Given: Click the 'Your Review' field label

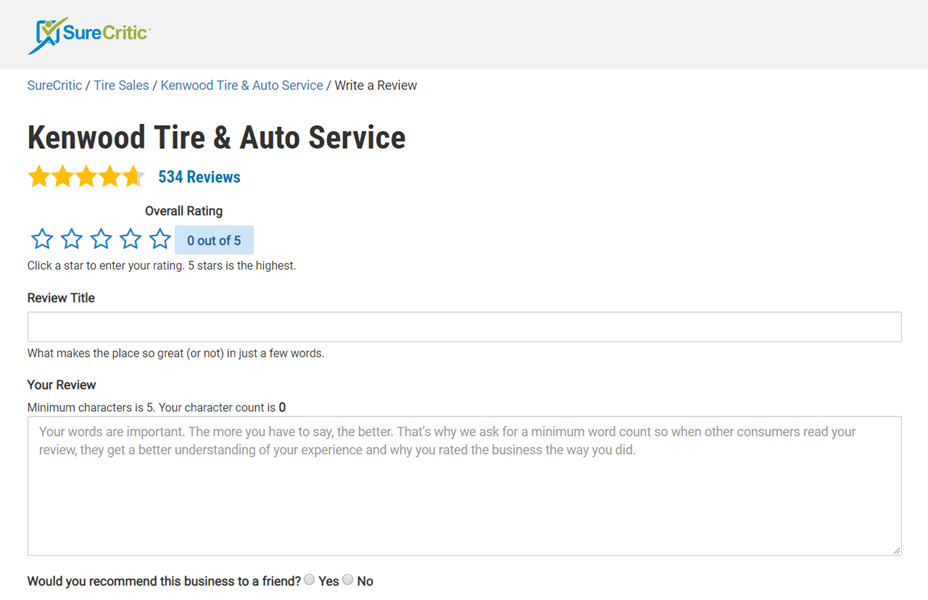Looking at the screenshot, I should [62, 385].
